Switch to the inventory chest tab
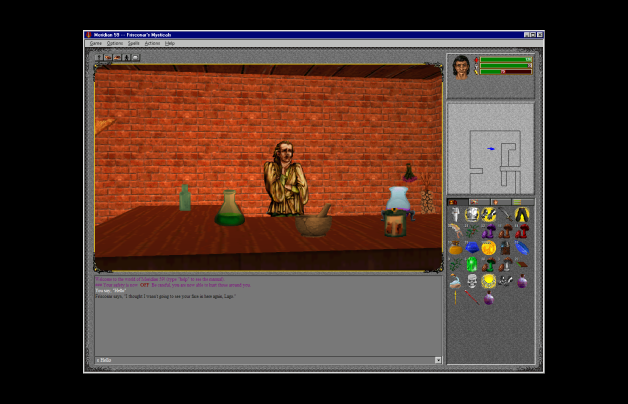 pos(457,202)
